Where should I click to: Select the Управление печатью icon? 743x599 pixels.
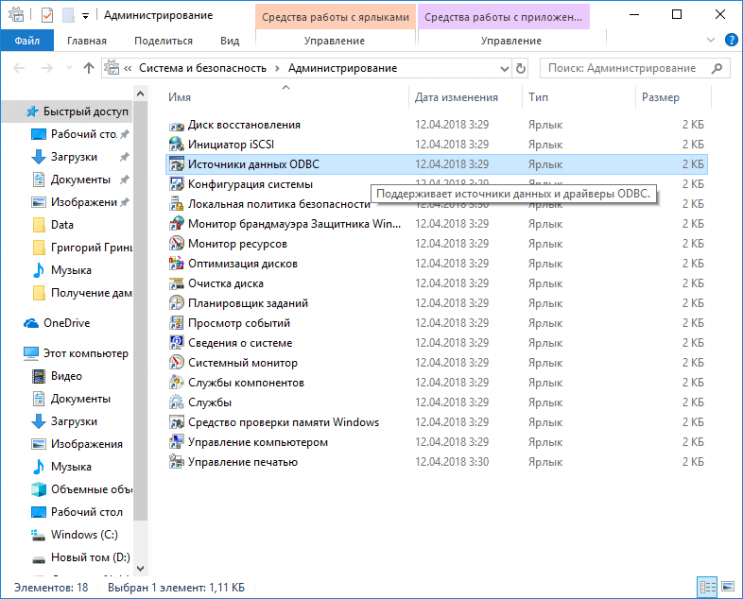176,462
